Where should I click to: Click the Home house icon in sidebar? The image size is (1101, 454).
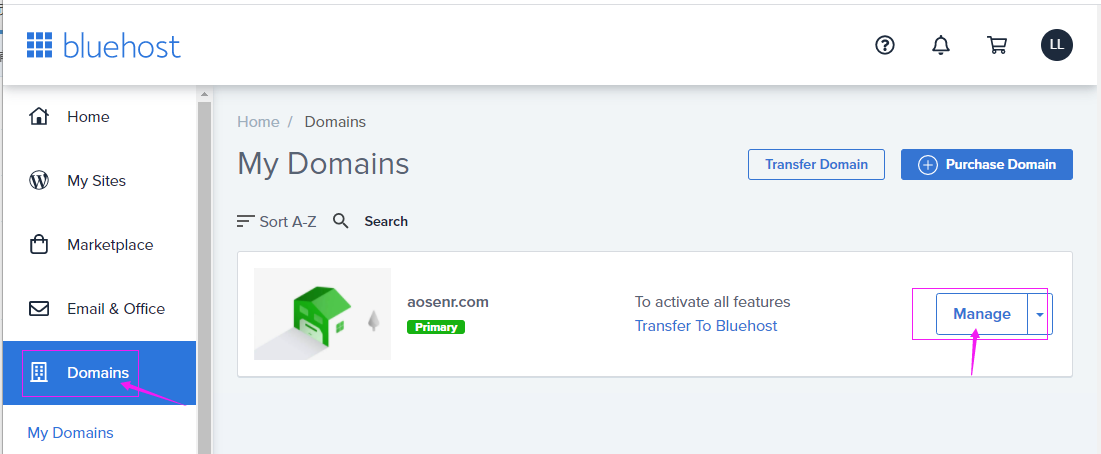(39, 117)
